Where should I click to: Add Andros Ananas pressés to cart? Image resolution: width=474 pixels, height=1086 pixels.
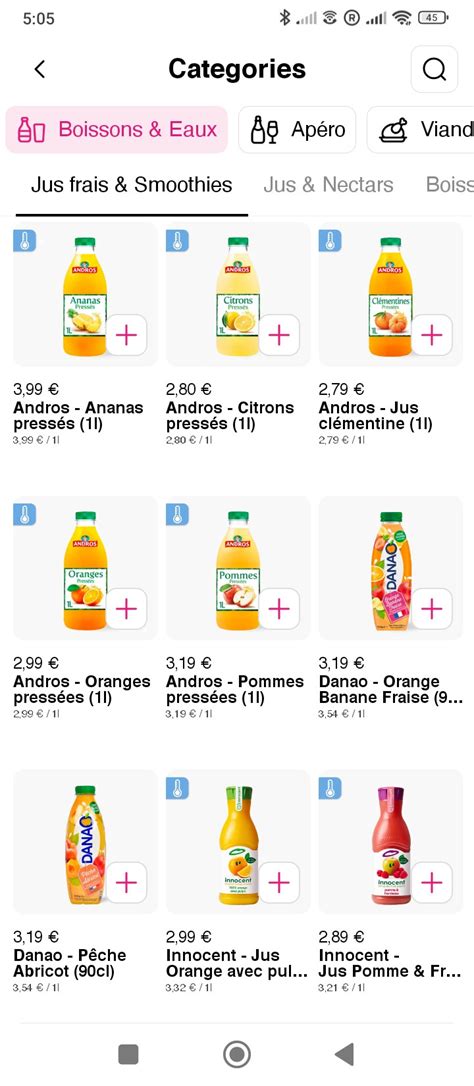click(x=126, y=335)
